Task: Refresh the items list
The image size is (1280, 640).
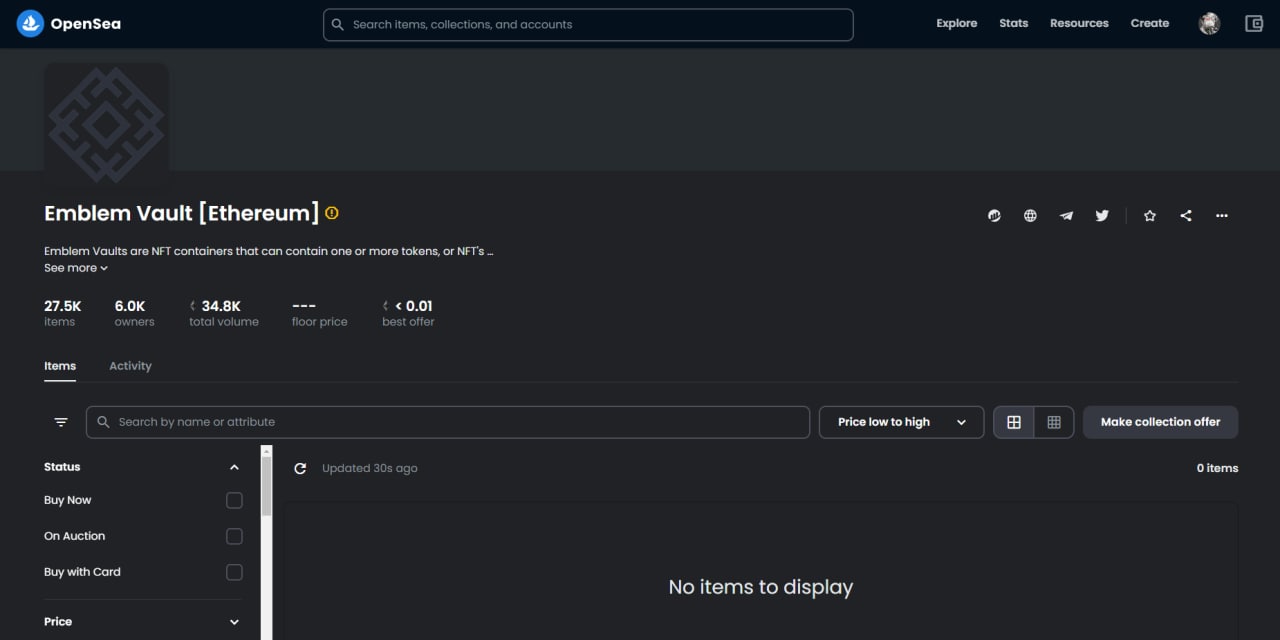Action: click(x=300, y=468)
